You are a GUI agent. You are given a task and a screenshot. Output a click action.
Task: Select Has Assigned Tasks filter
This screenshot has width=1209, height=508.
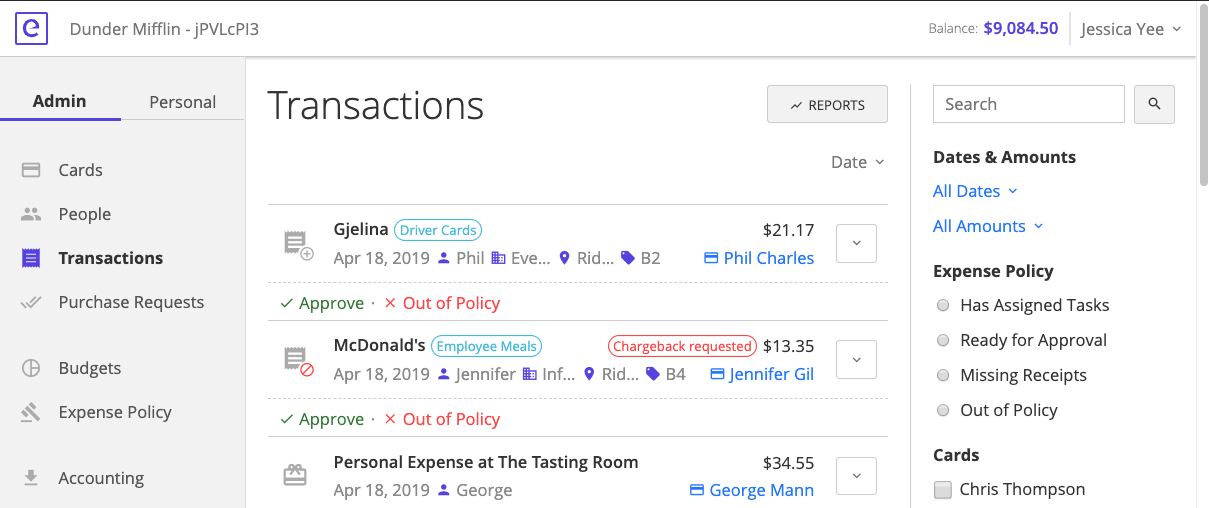tap(943, 305)
